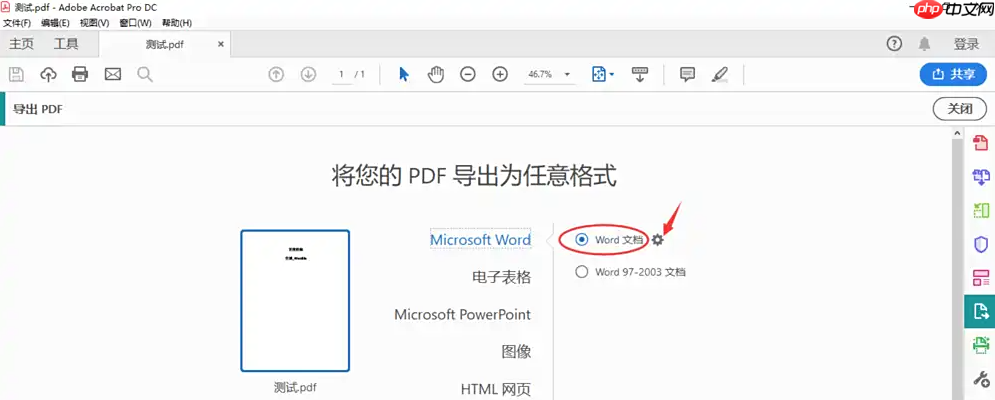The width and height of the screenshot is (995, 400).
Task: Open Protect shield tool in sidebar
Action: point(981,244)
